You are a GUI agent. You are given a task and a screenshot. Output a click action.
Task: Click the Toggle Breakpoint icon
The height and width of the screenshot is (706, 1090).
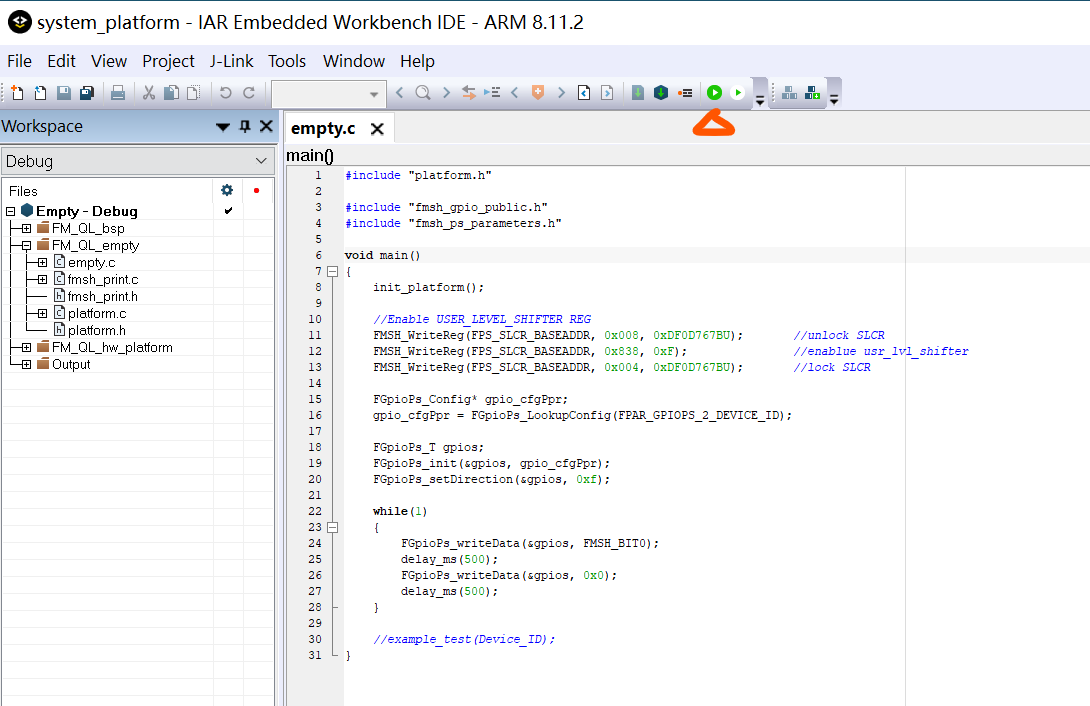coord(685,93)
